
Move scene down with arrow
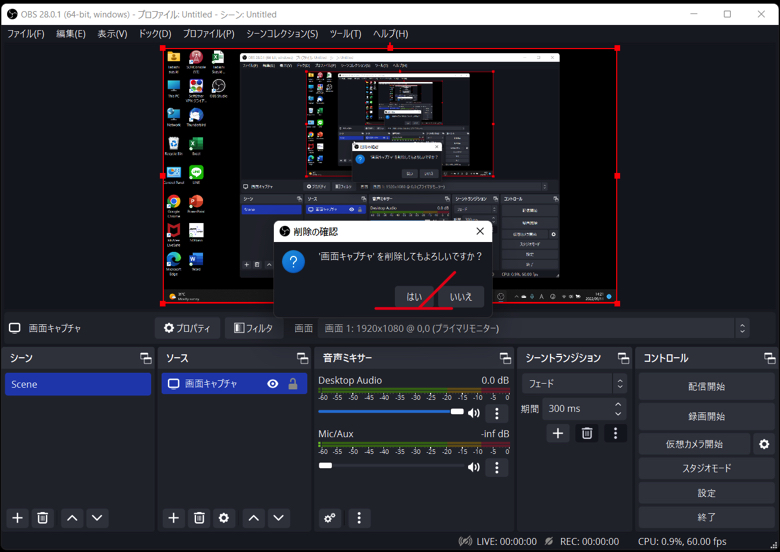pos(97,518)
